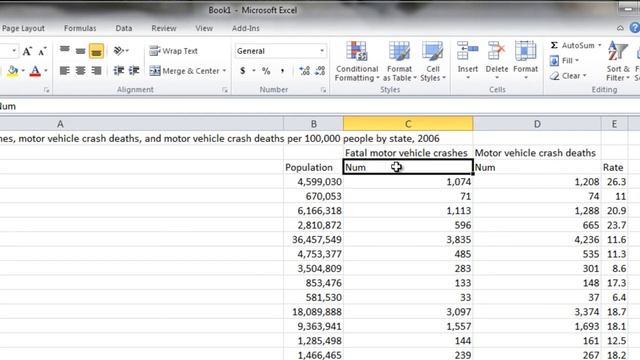Viewport: 640px width, 360px height.
Task: Align text left in the cell
Action: tap(64, 71)
